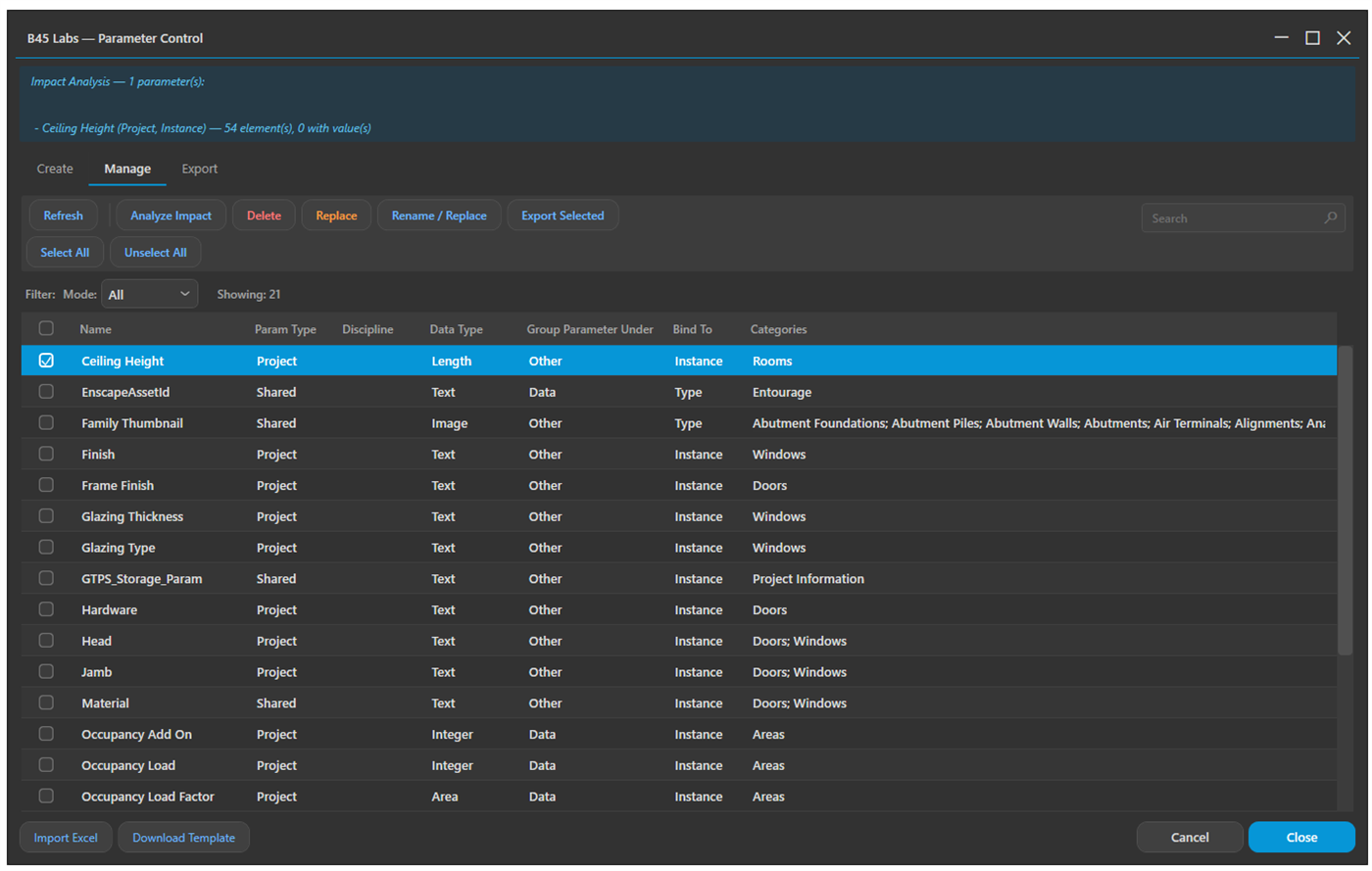The image size is (1372, 871).
Task: Click the Analyze Impact button
Action: pos(171,216)
